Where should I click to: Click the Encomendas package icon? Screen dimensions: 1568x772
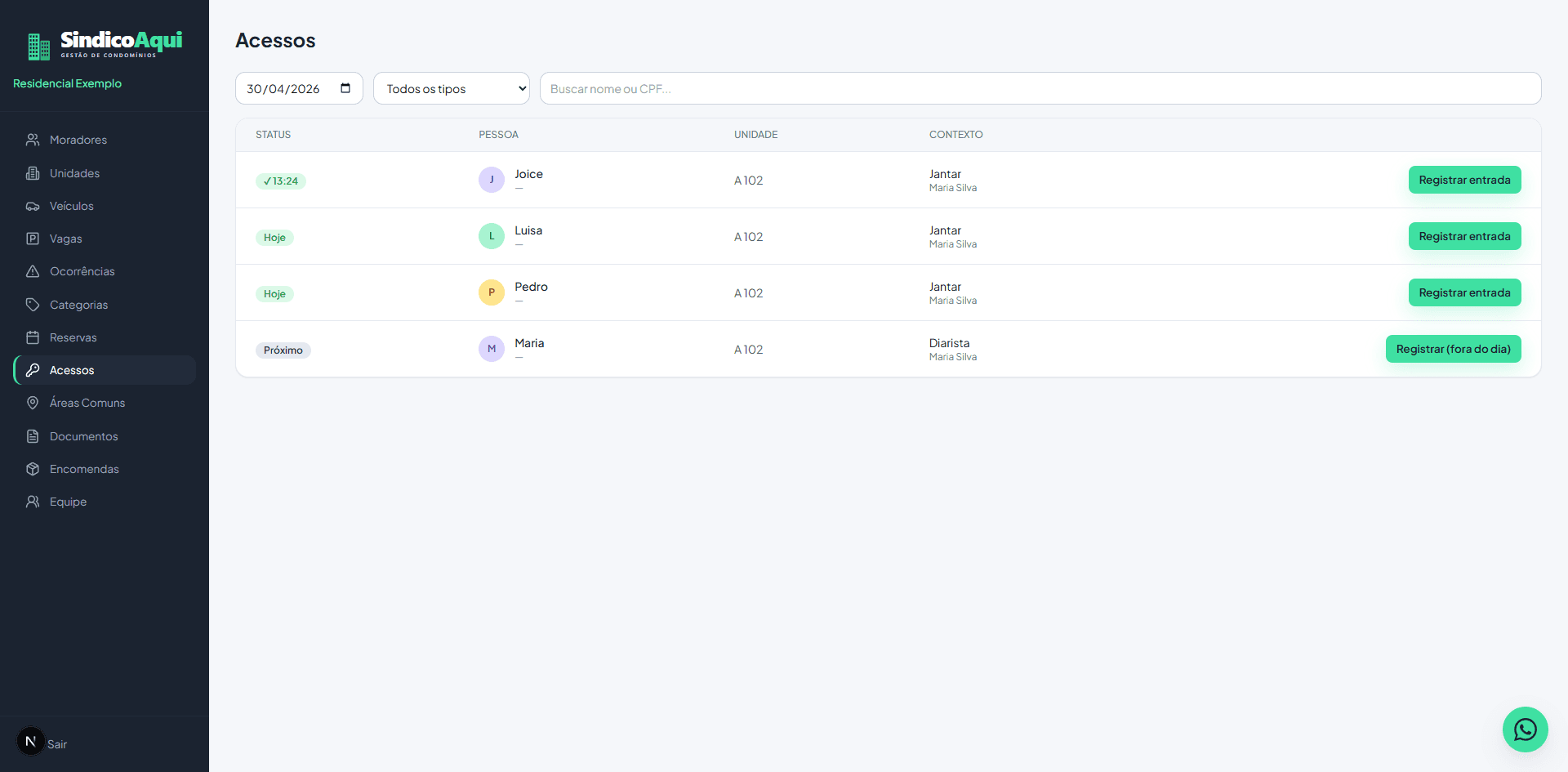pos(33,469)
